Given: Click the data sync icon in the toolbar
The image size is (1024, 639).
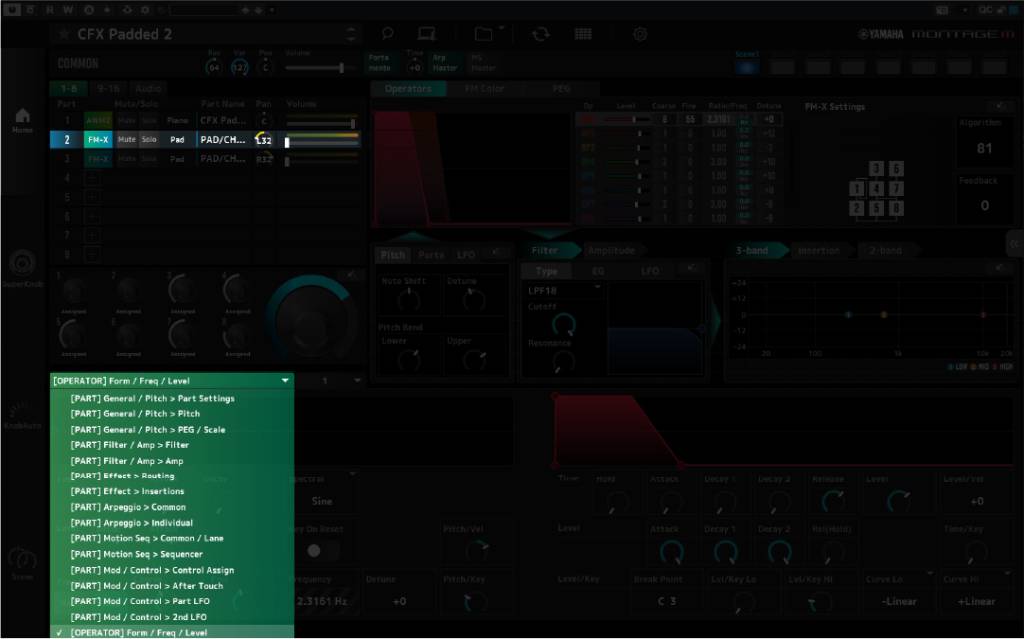Looking at the screenshot, I should [540, 34].
